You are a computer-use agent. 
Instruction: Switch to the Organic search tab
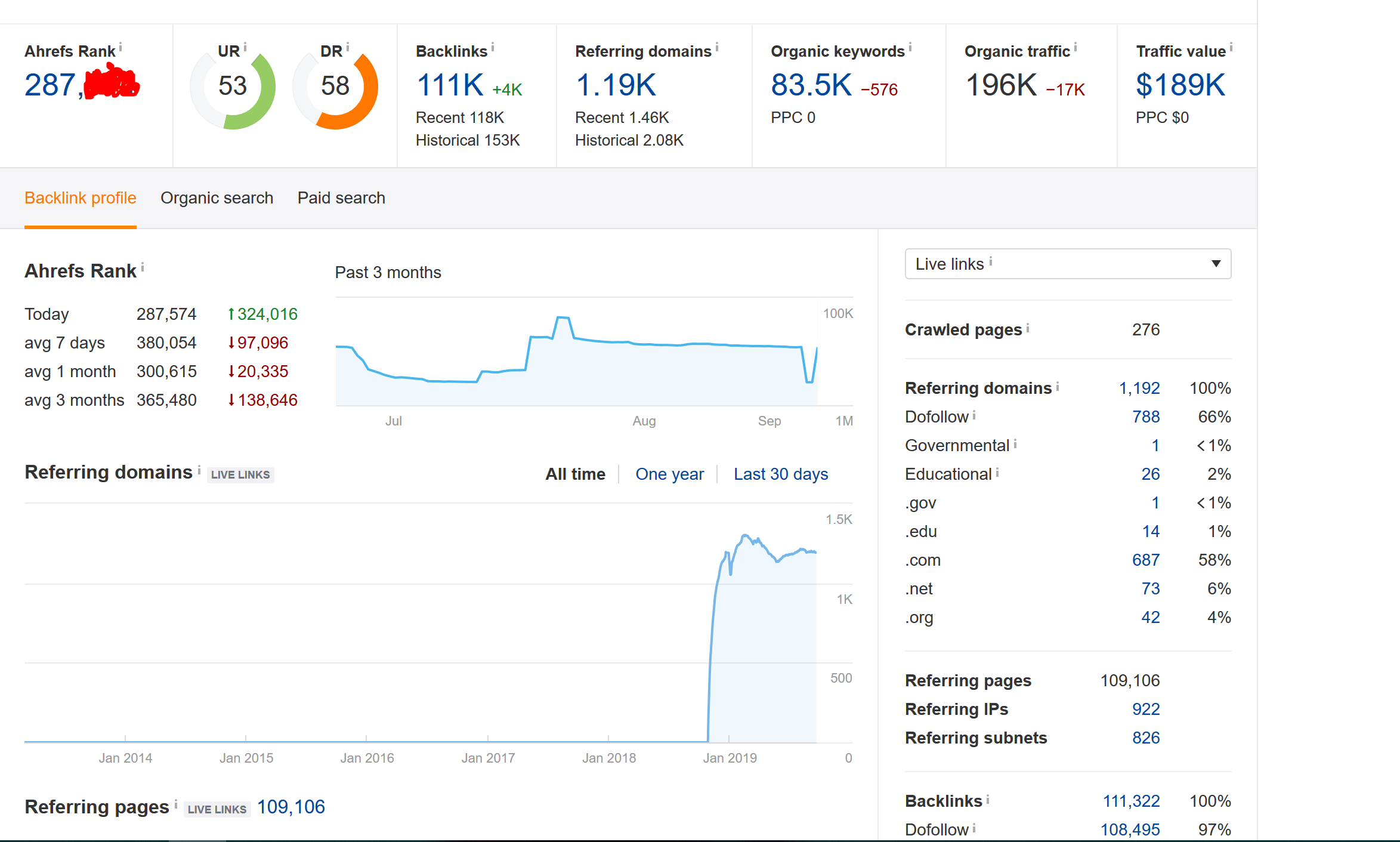coord(217,198)
